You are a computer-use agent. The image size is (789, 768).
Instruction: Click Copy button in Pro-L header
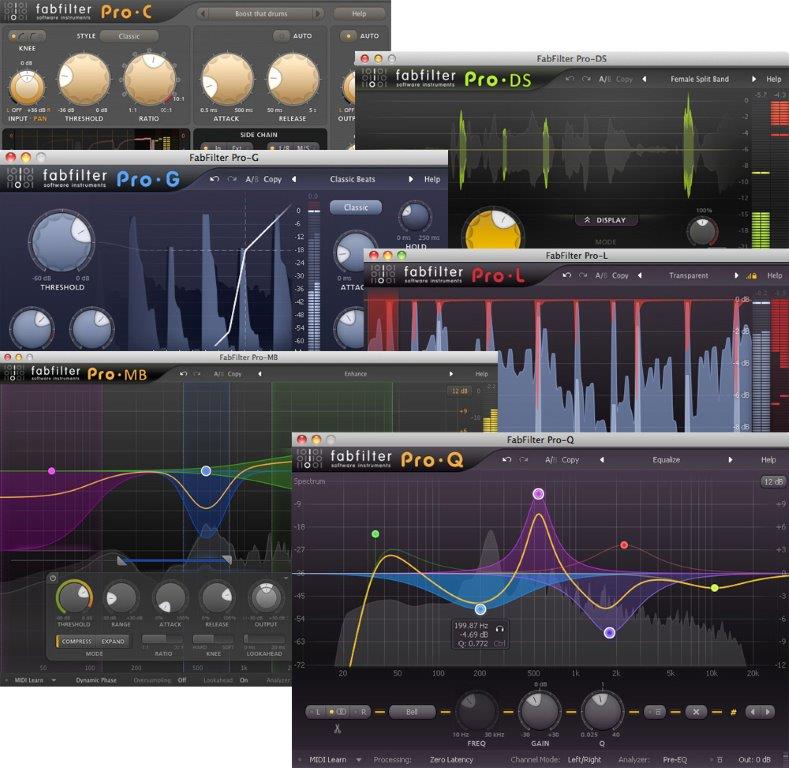tap(620, 276)
